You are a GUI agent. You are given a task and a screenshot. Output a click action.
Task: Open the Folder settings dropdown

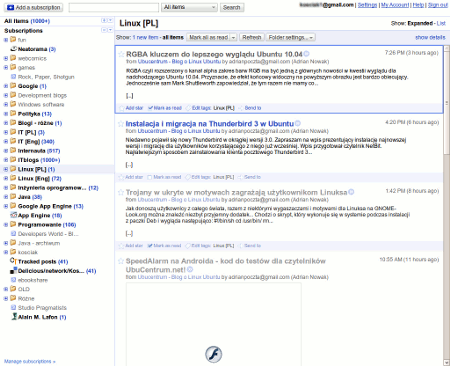click(x=291, y=37)
